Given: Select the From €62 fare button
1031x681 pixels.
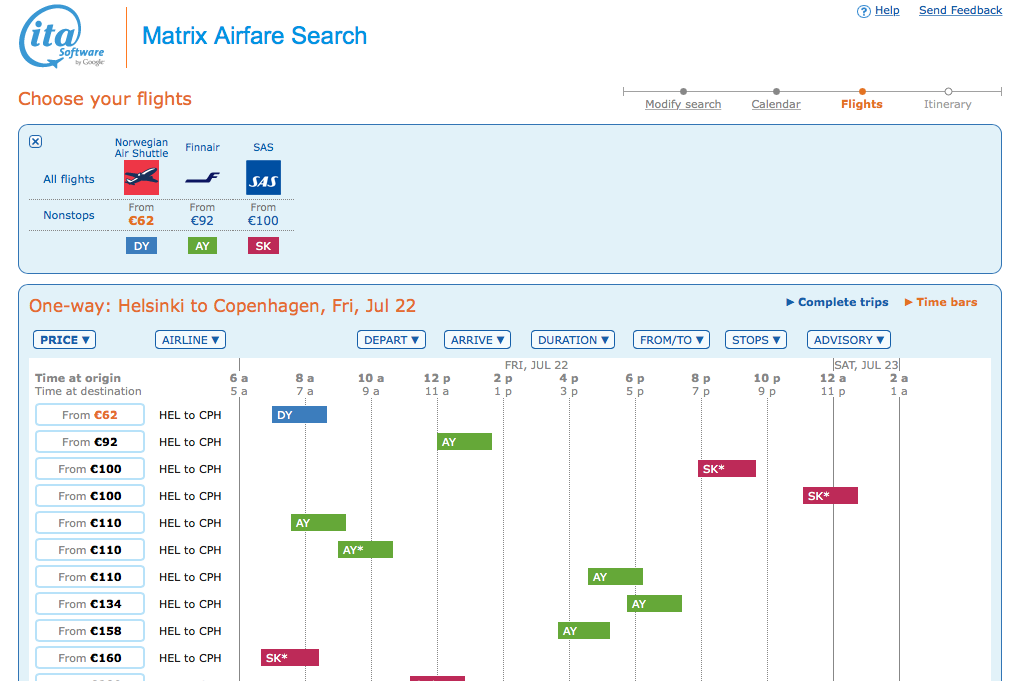Looking at the screenshot, I should (90, 415).
